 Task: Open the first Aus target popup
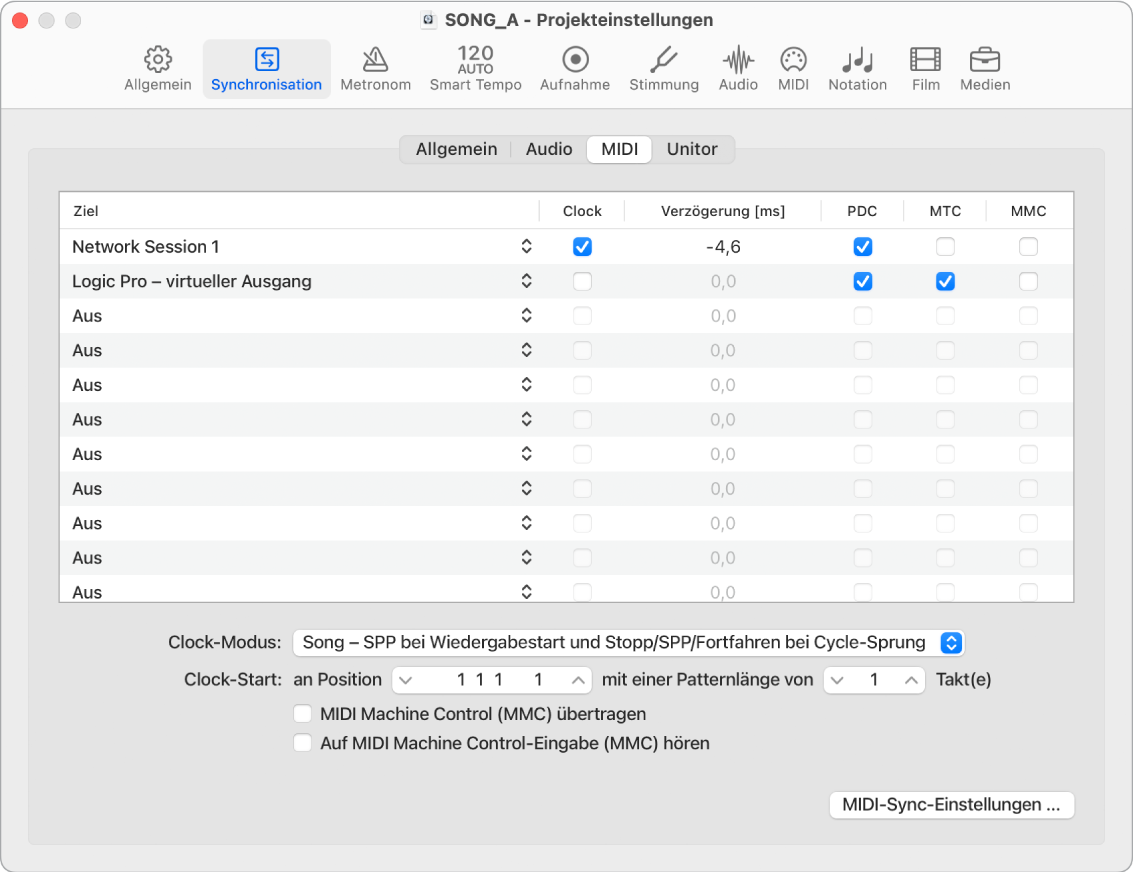pos(526,316)
